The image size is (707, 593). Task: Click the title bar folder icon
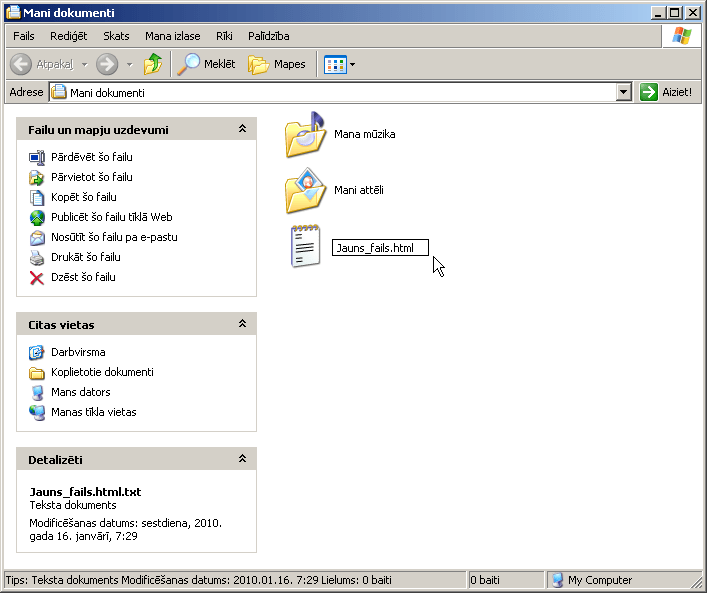pos(13,12)
